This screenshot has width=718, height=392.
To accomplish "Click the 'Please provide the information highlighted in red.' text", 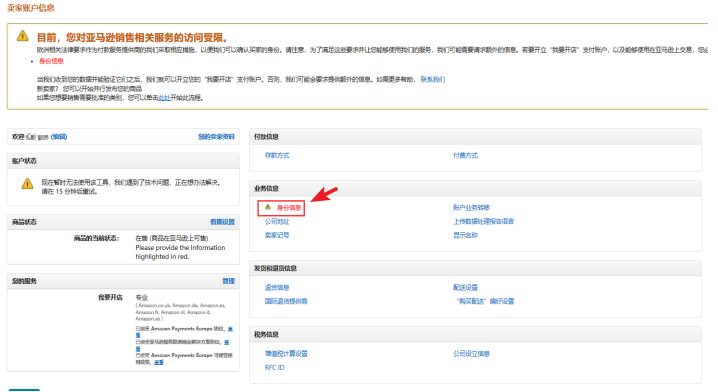I will coord(180,252).
